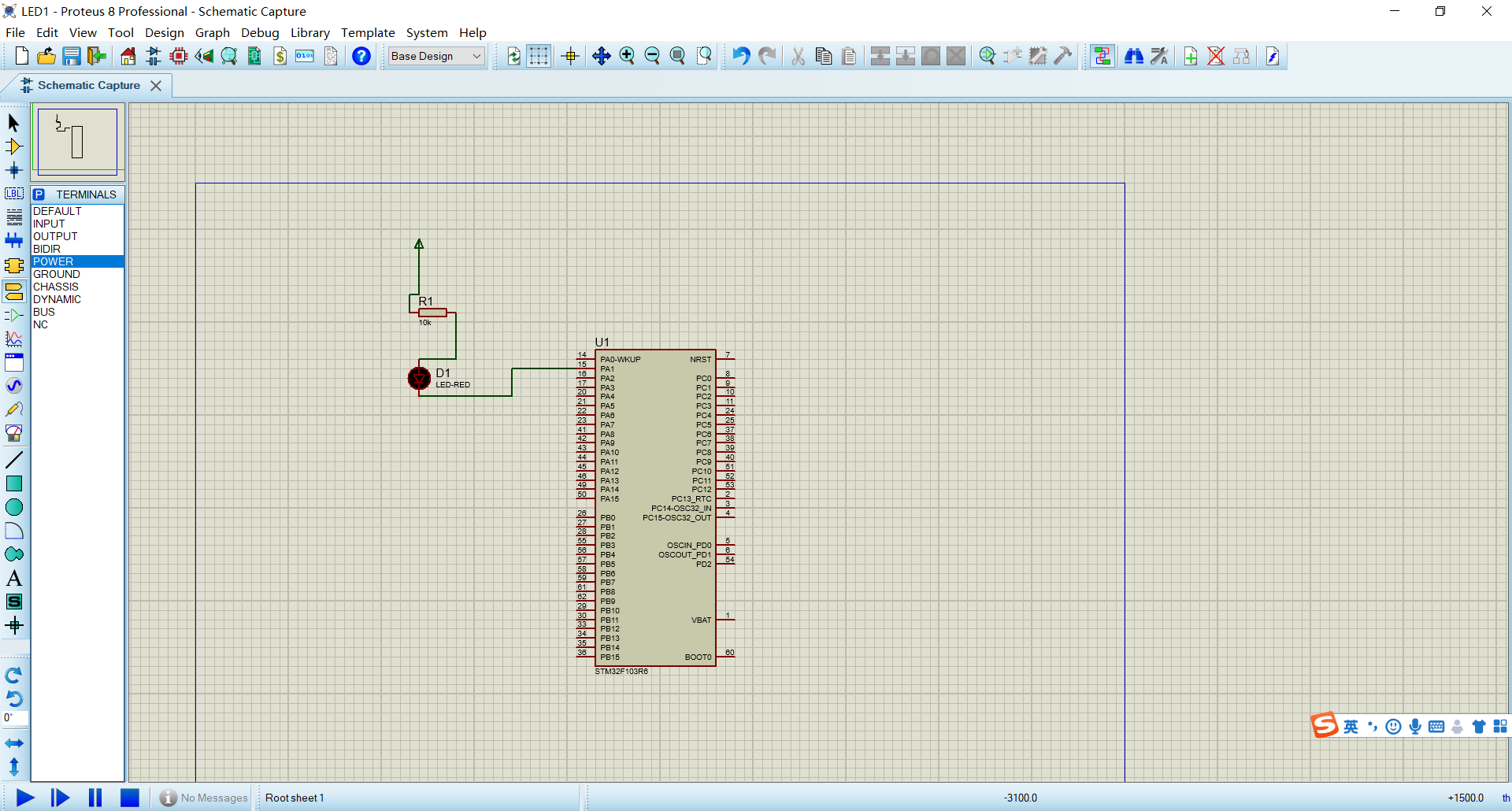Viewport: 1512px width, 811px height.
Task: Click the Undo arrow
Action: [x=741, y=56]
